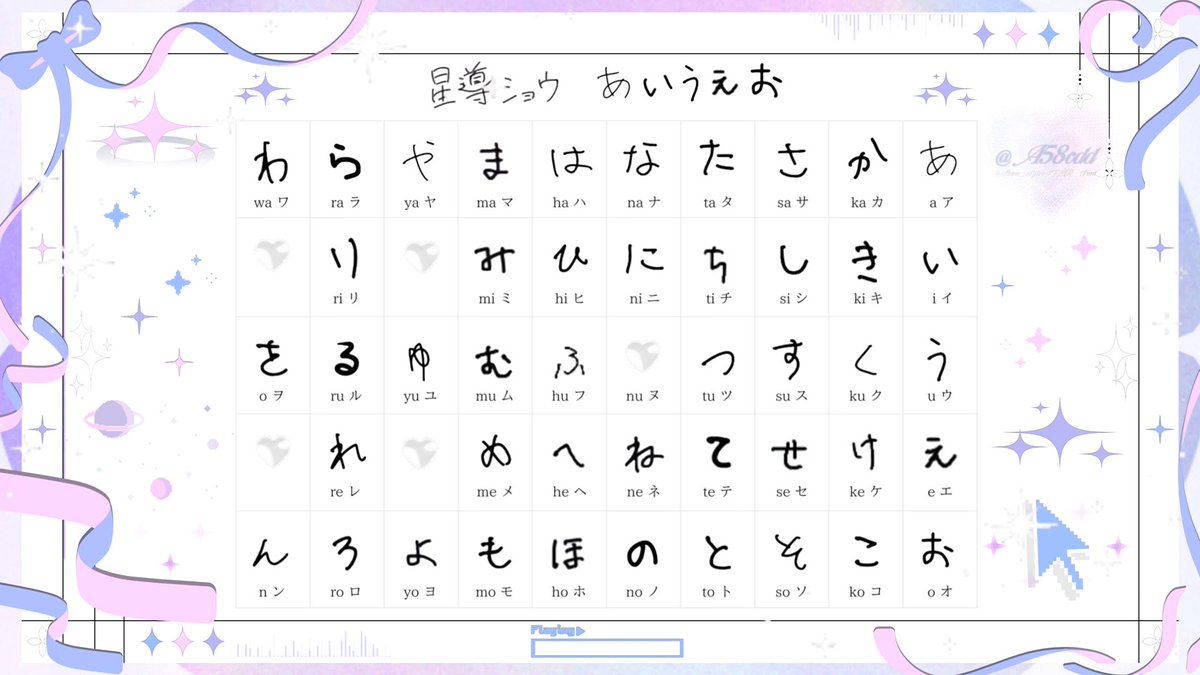Select the 'me メ' cell
1200x675 pixels.
pos(495,461)
